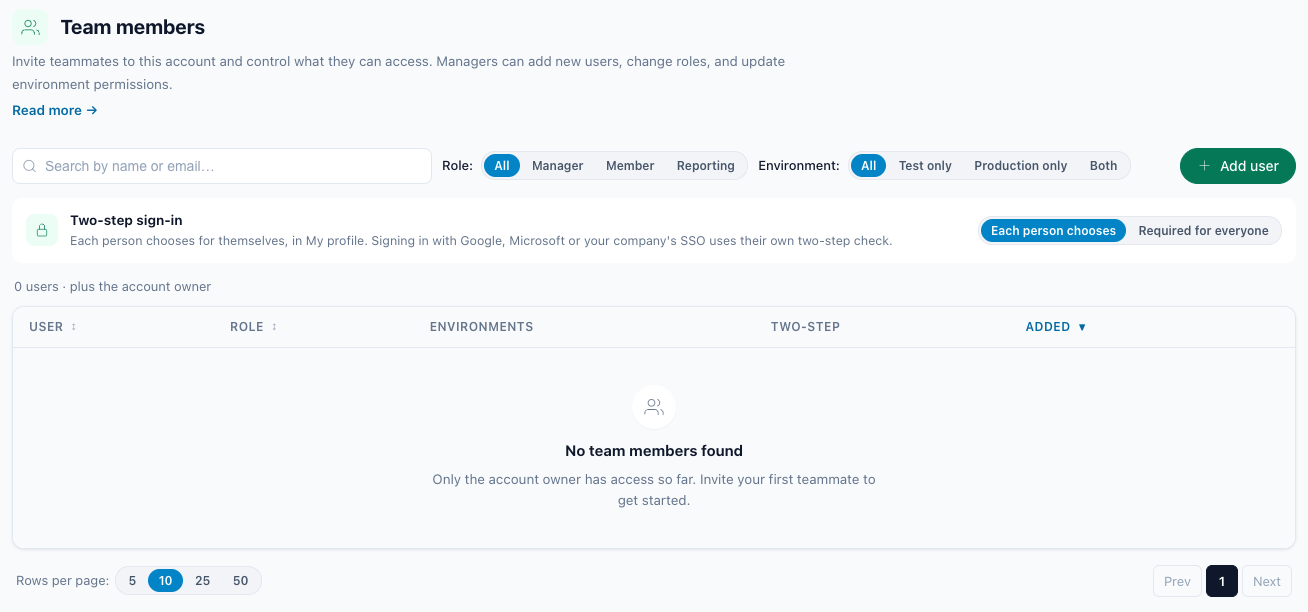Click the ROLE column header

coord(254,327)
